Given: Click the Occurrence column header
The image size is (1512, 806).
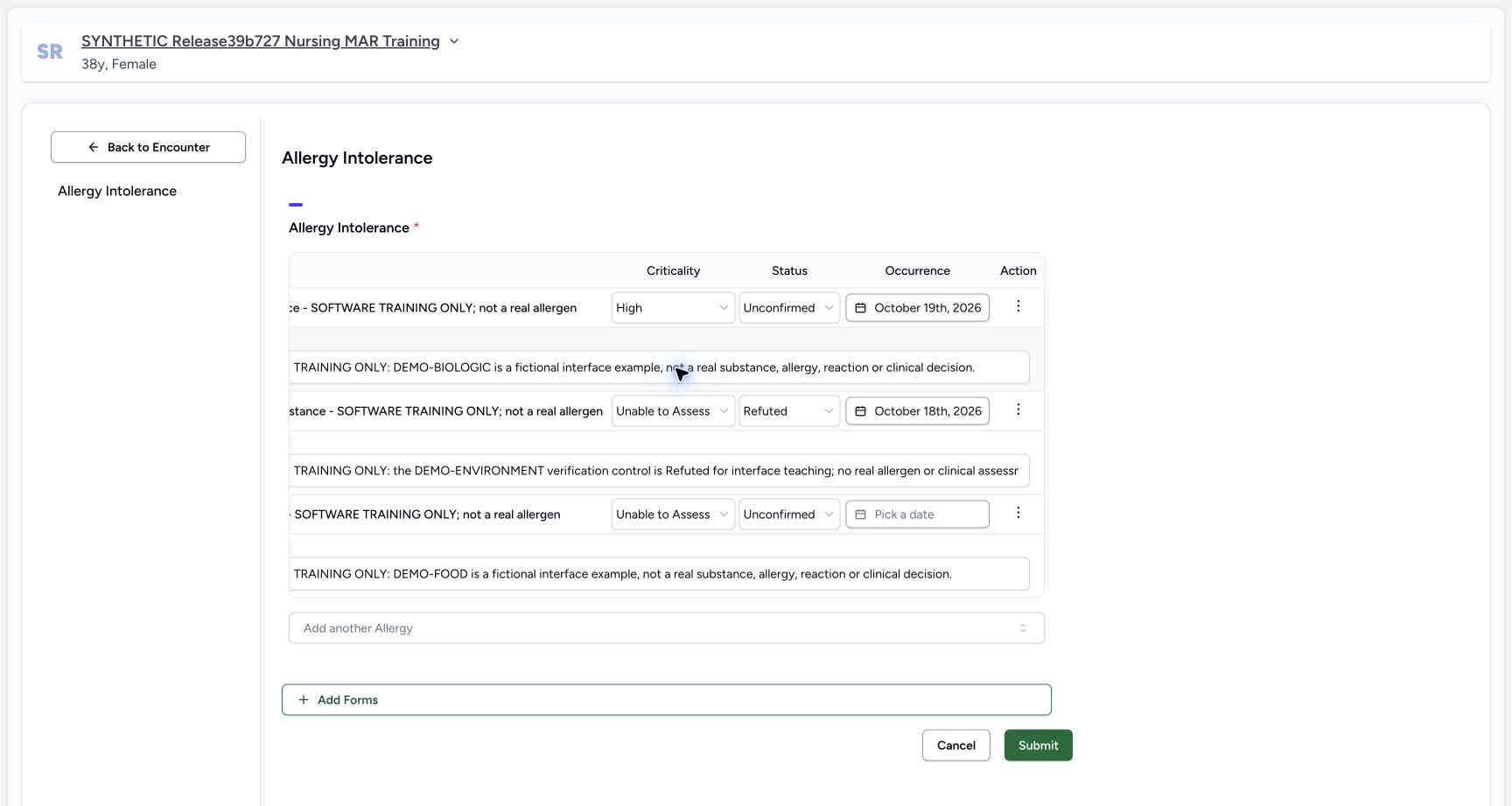Looking at the screenshot, I should (917, 270).
